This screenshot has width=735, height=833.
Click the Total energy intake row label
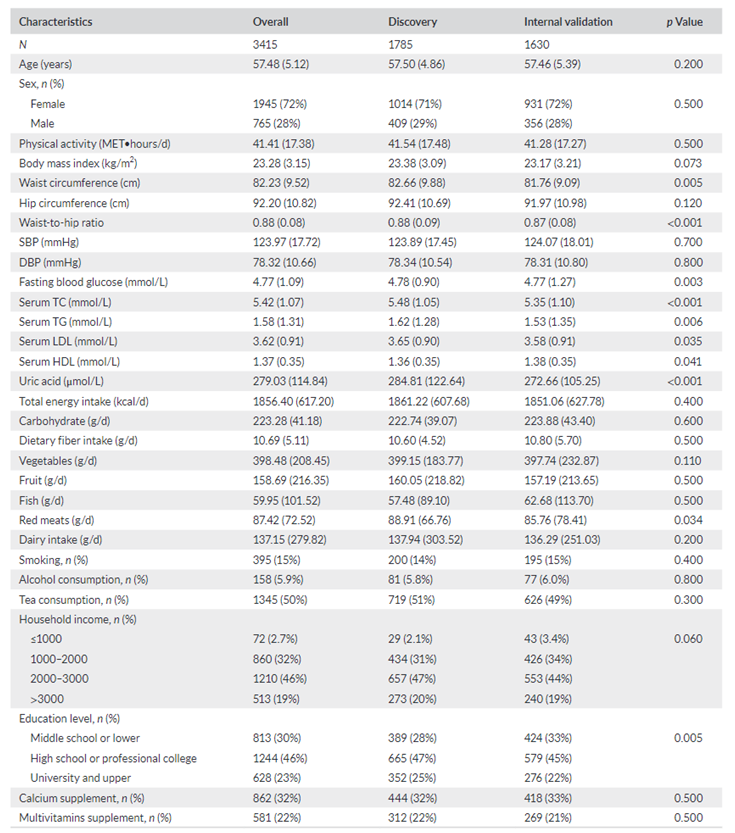tap(84, 400)
